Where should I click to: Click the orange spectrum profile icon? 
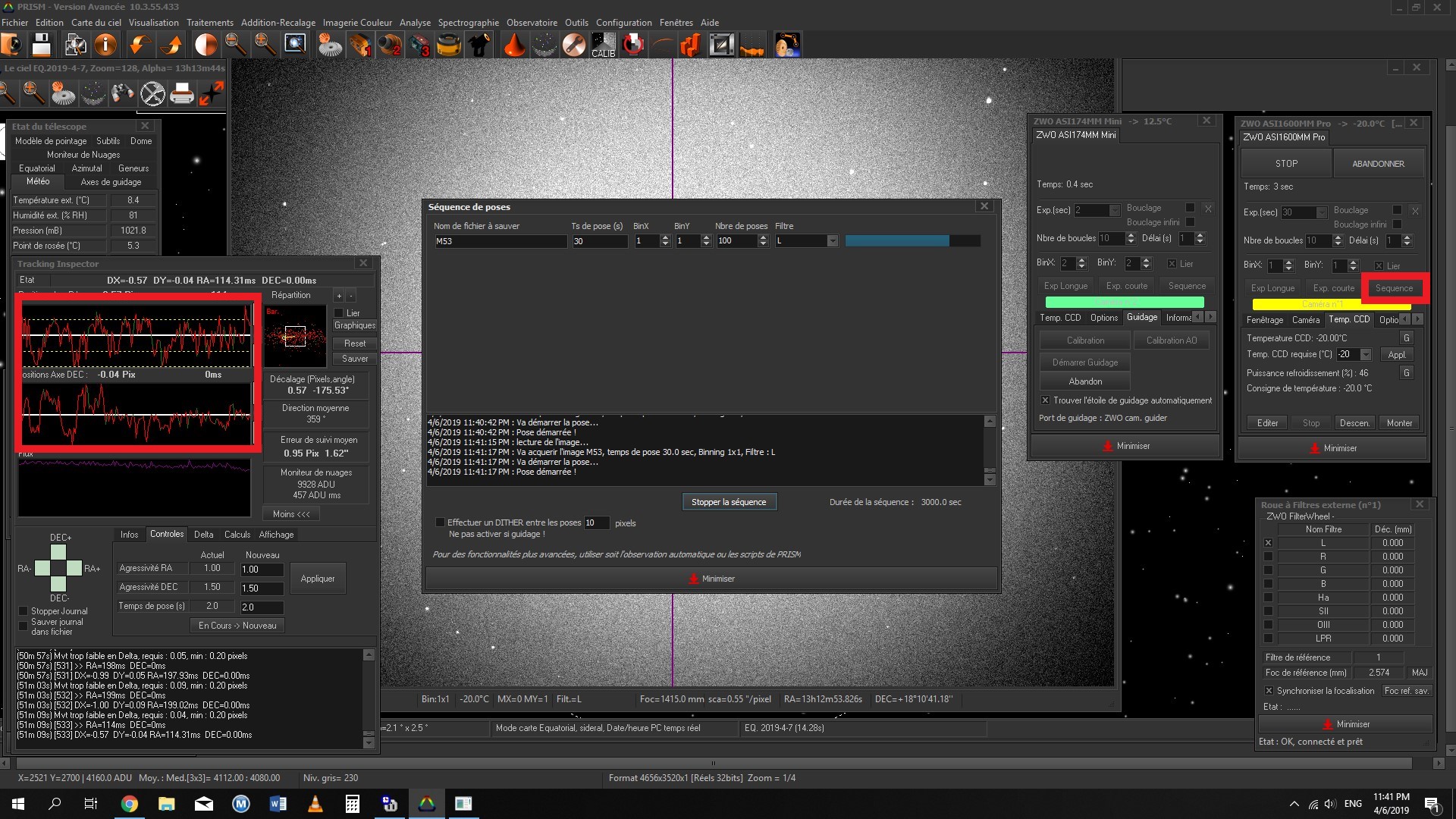pyautogui.click(x=752, y=45)
